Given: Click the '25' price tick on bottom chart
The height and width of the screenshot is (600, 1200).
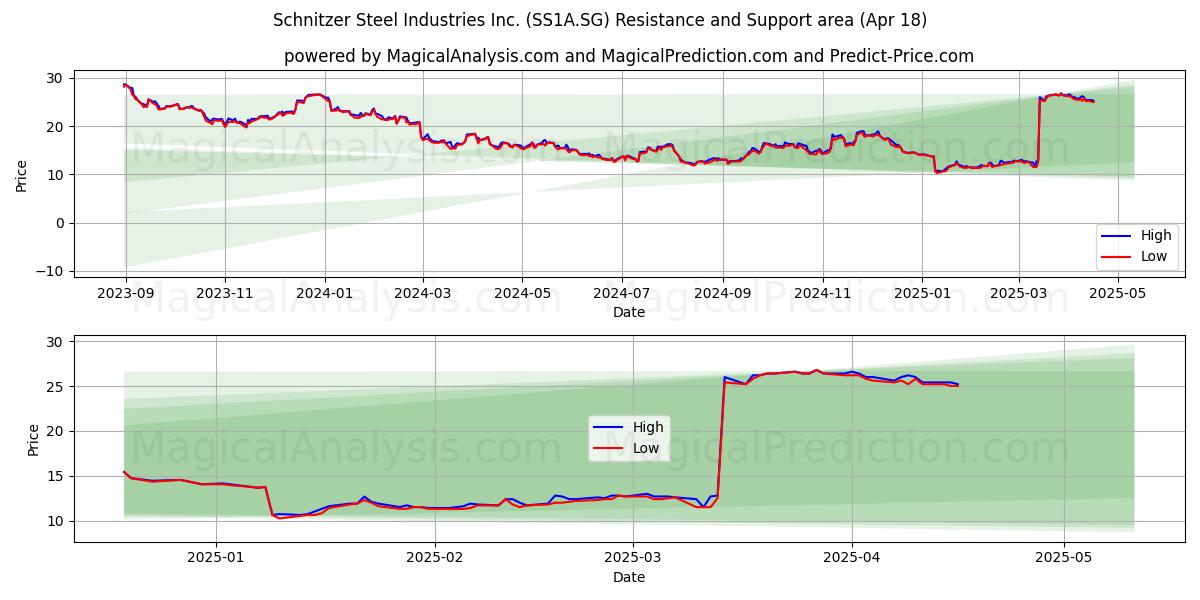Looking at the screenshot, I should coord(55,387).
